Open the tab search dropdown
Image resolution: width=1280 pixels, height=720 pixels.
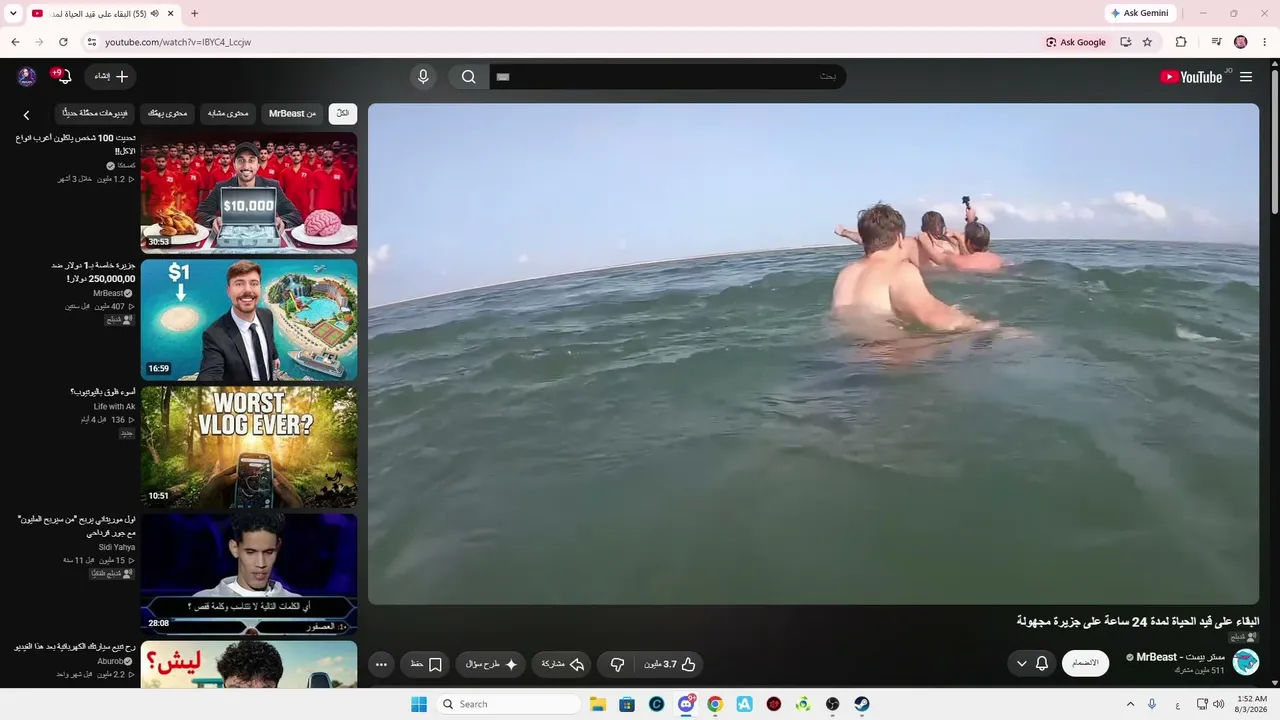click(x=13, y=13)
